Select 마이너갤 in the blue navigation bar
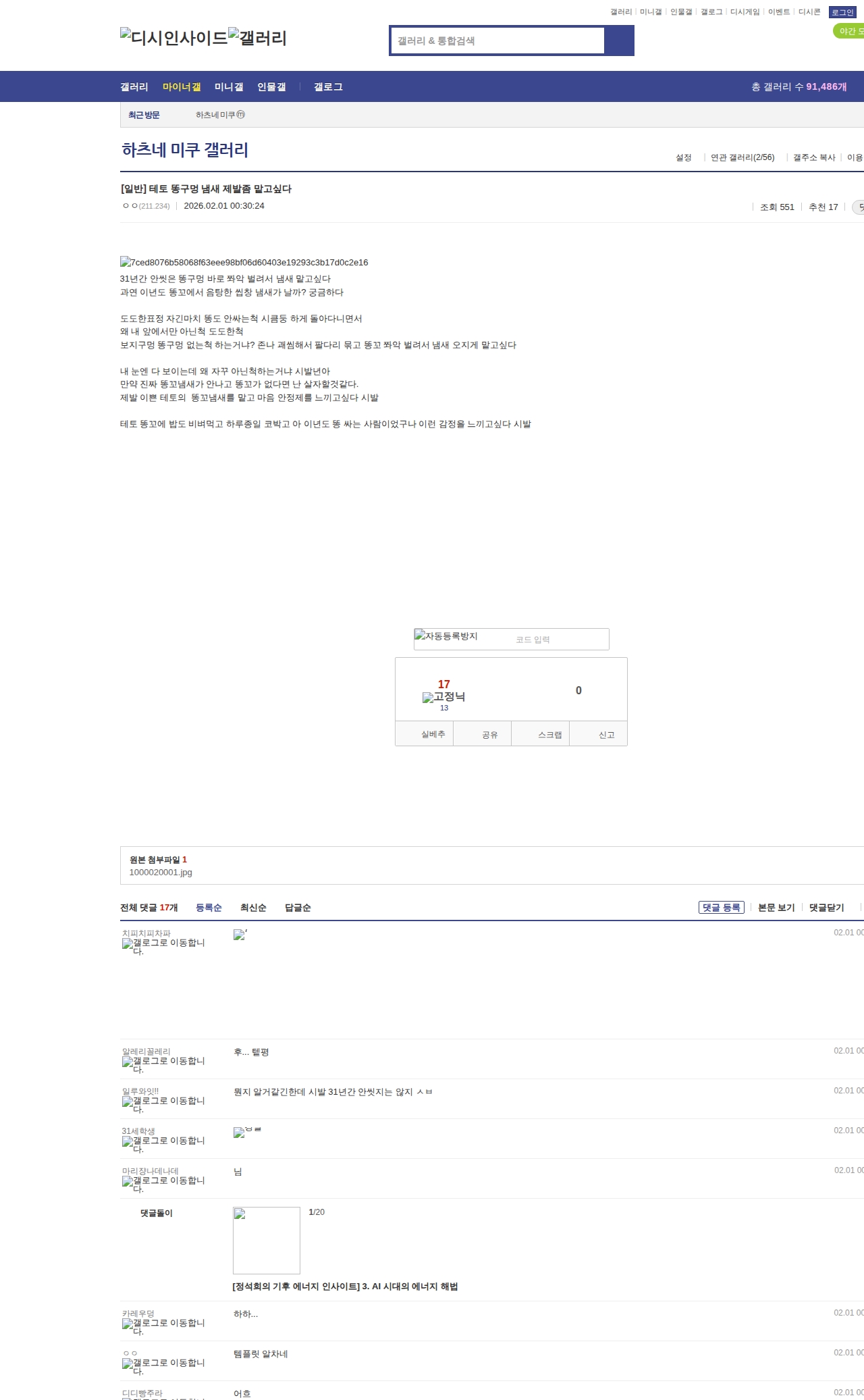The height and width of the screenshot is (1400, 864). (x=182, y=86)
